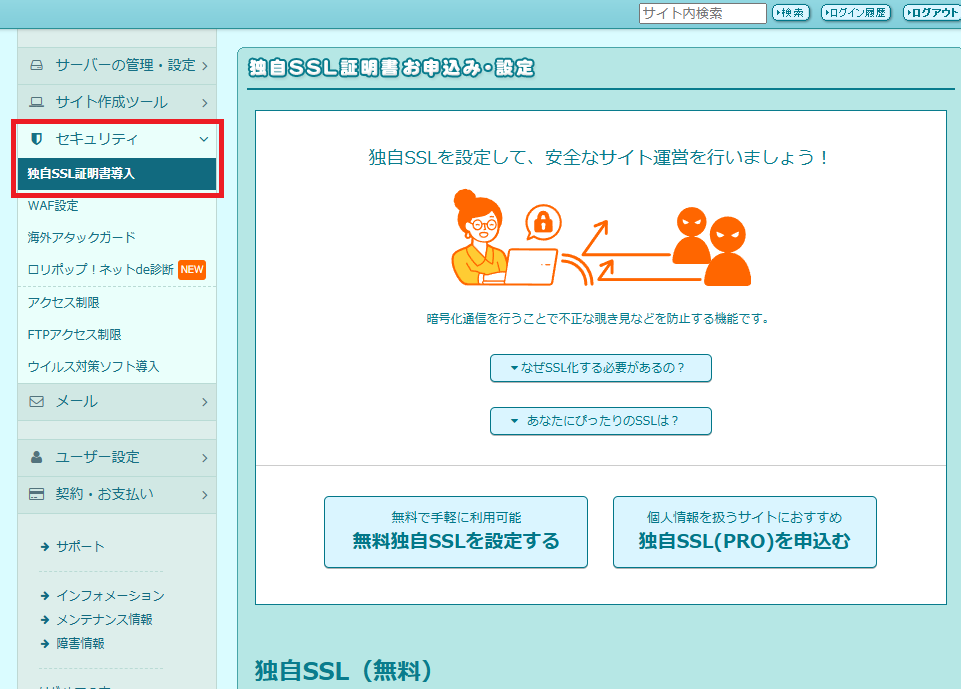
Task: Expand the なぜSSL化する必要があるの？ section
Action: pos(600,368)
